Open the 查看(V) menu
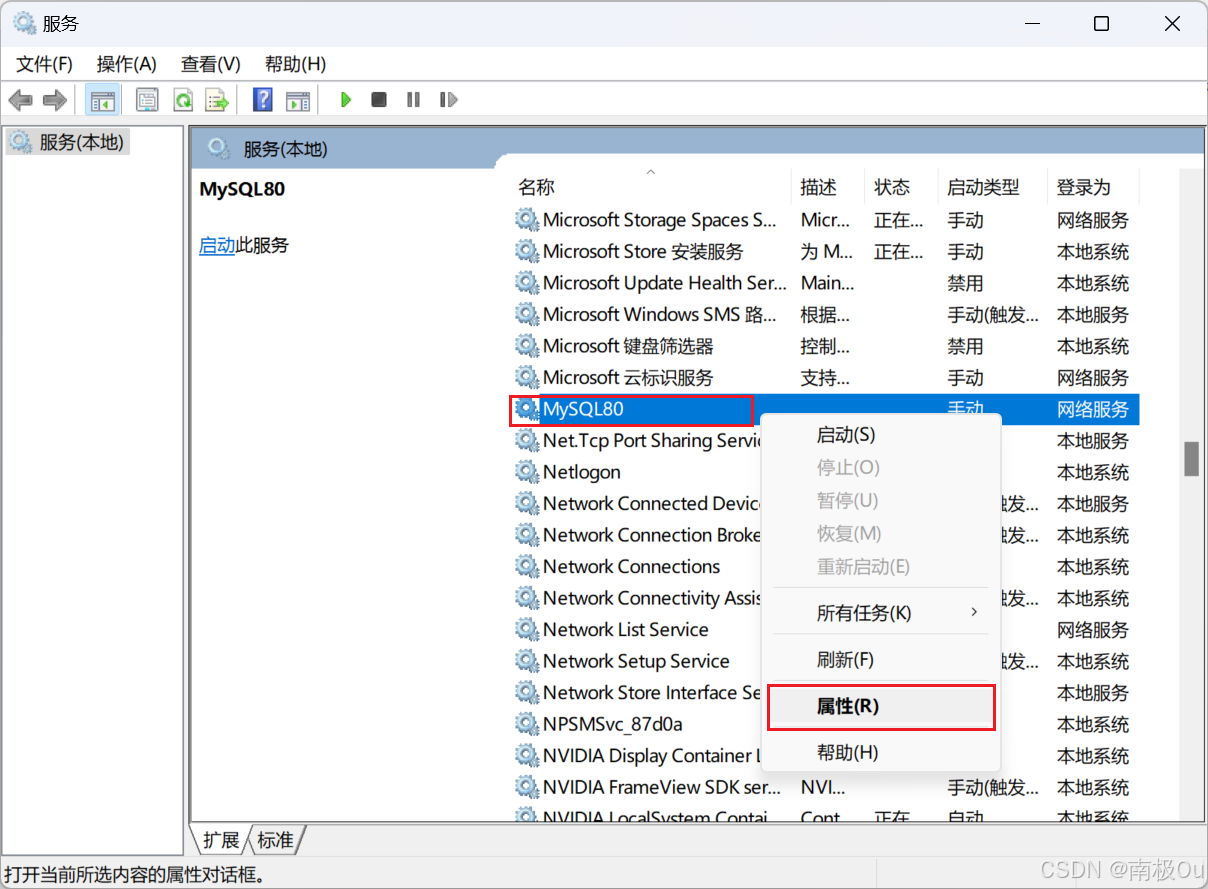The height and width of the screenshot is (889, 1208). point(210,64)
